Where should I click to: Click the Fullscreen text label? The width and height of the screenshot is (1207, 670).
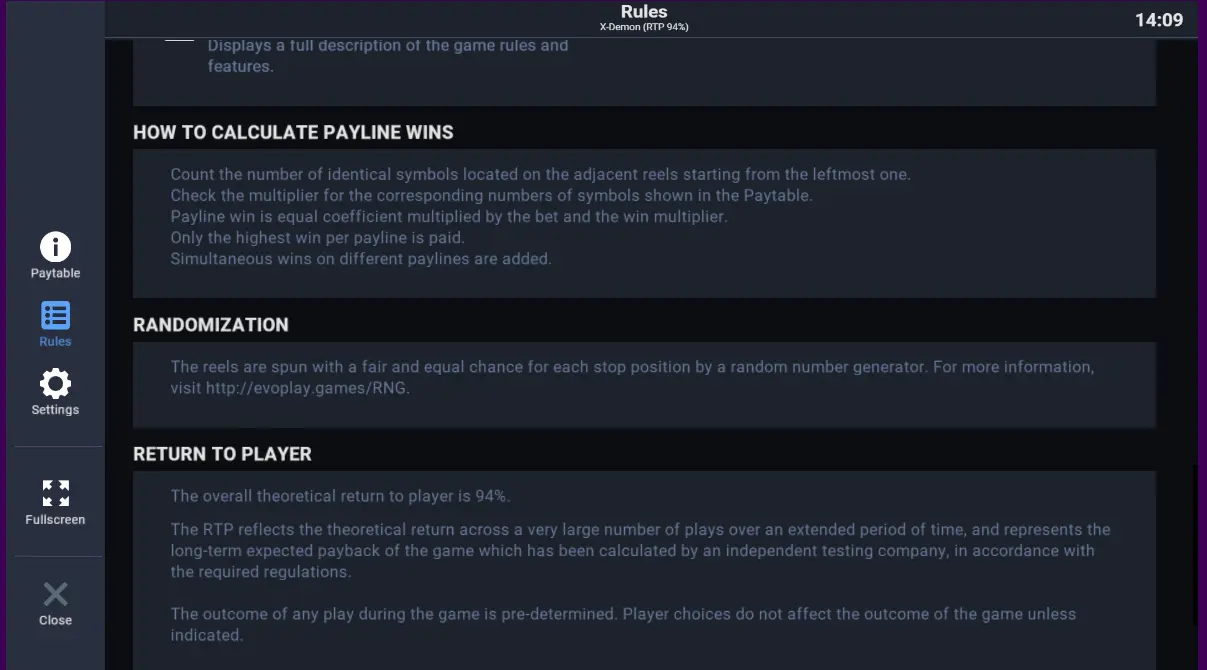[x=55, y=520]
